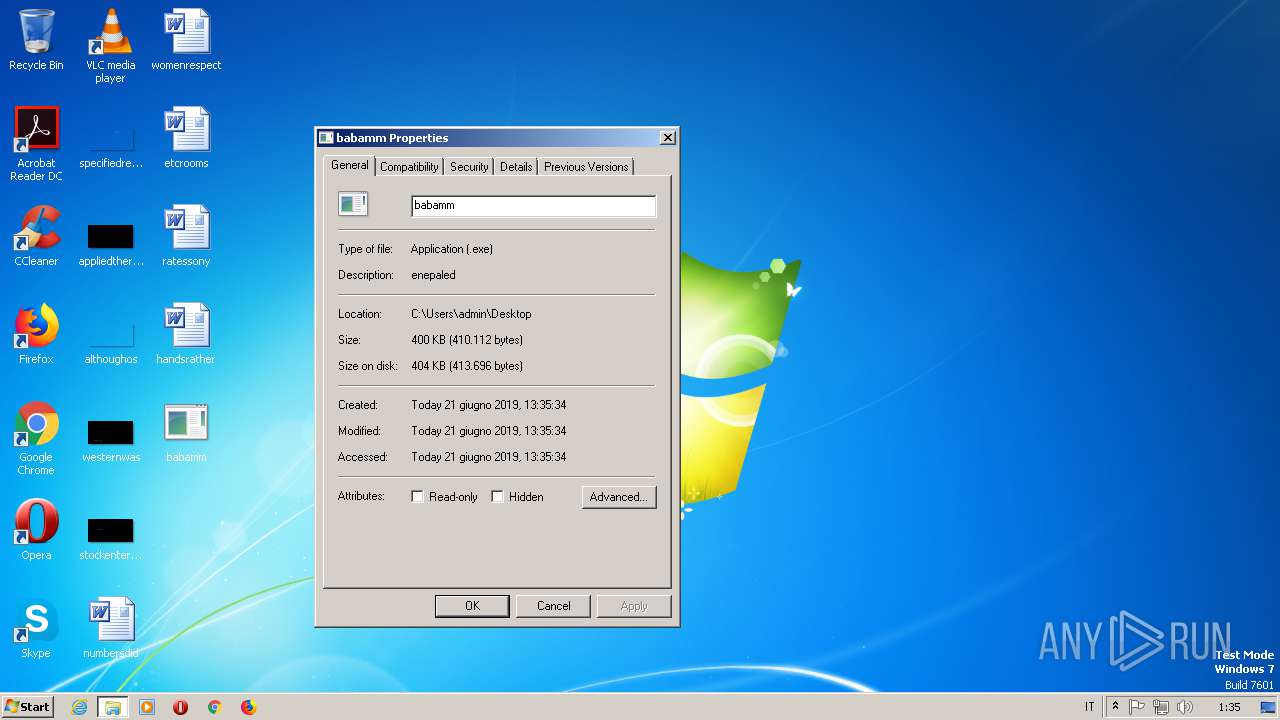
Task: Select the etcrooms Word document
Action: pos(186,137)
